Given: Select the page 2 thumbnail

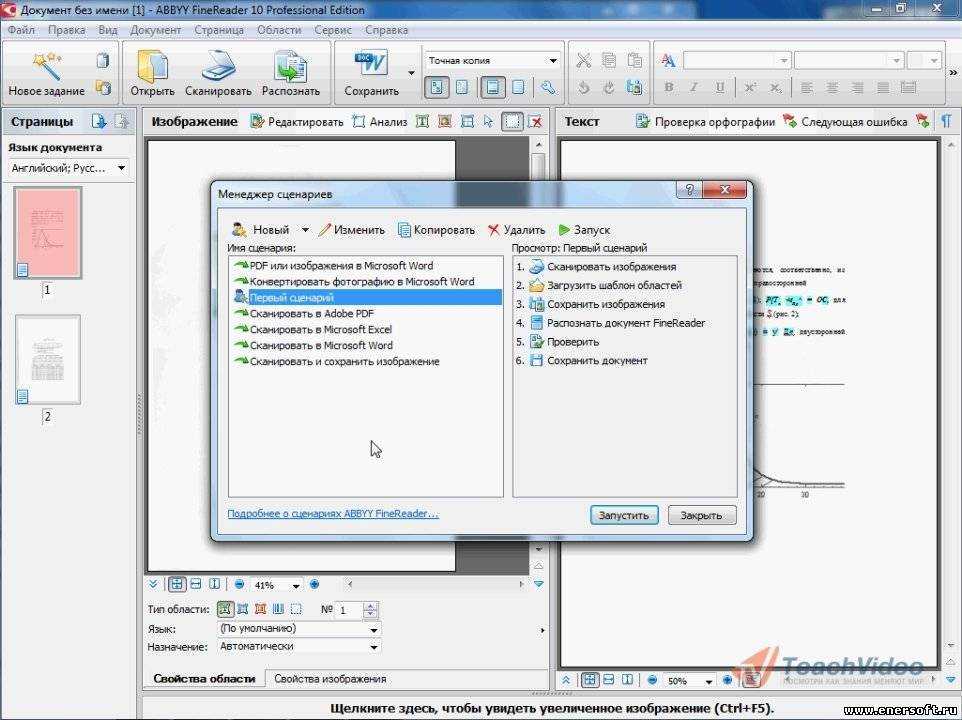Looking at the screenshot, I should (47, 360).
